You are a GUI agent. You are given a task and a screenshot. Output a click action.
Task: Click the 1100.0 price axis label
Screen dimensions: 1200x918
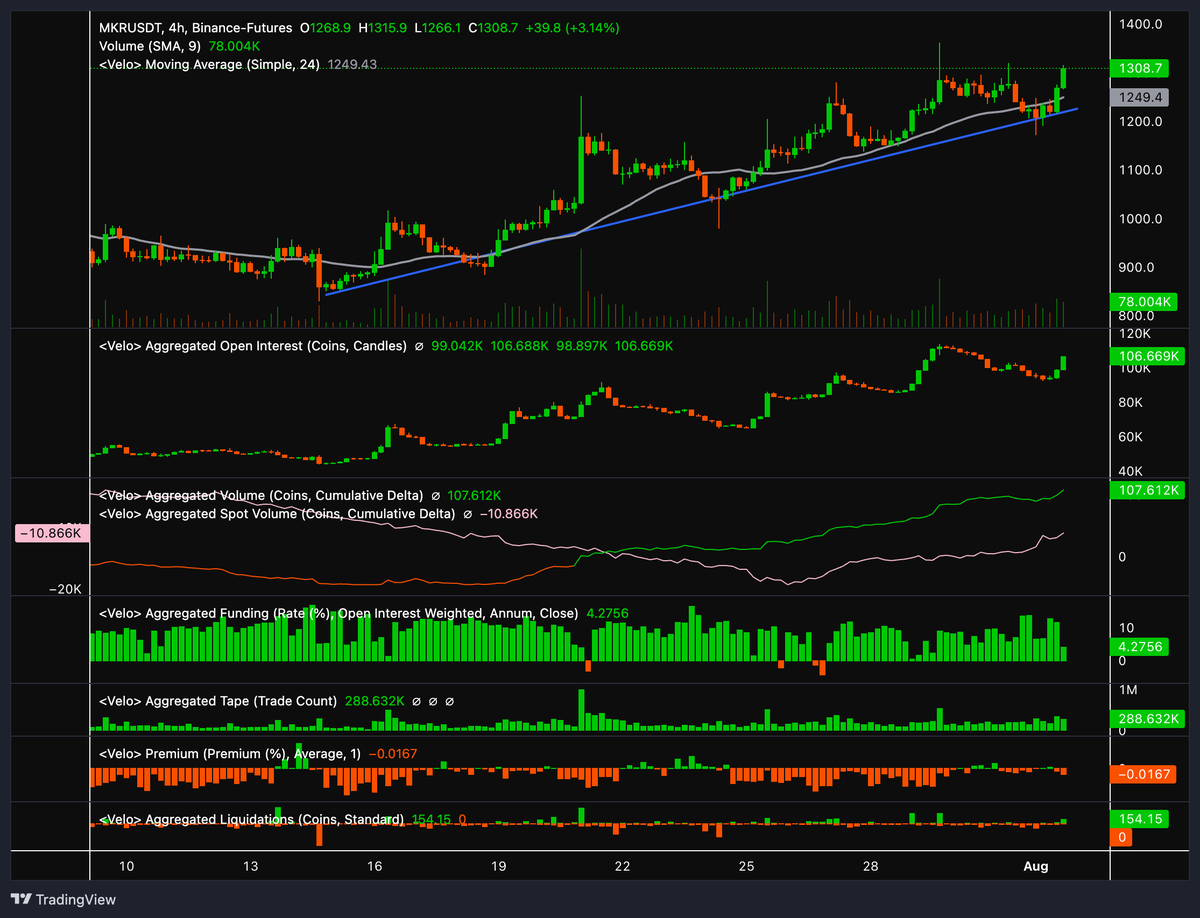[x=1140, y=170]
